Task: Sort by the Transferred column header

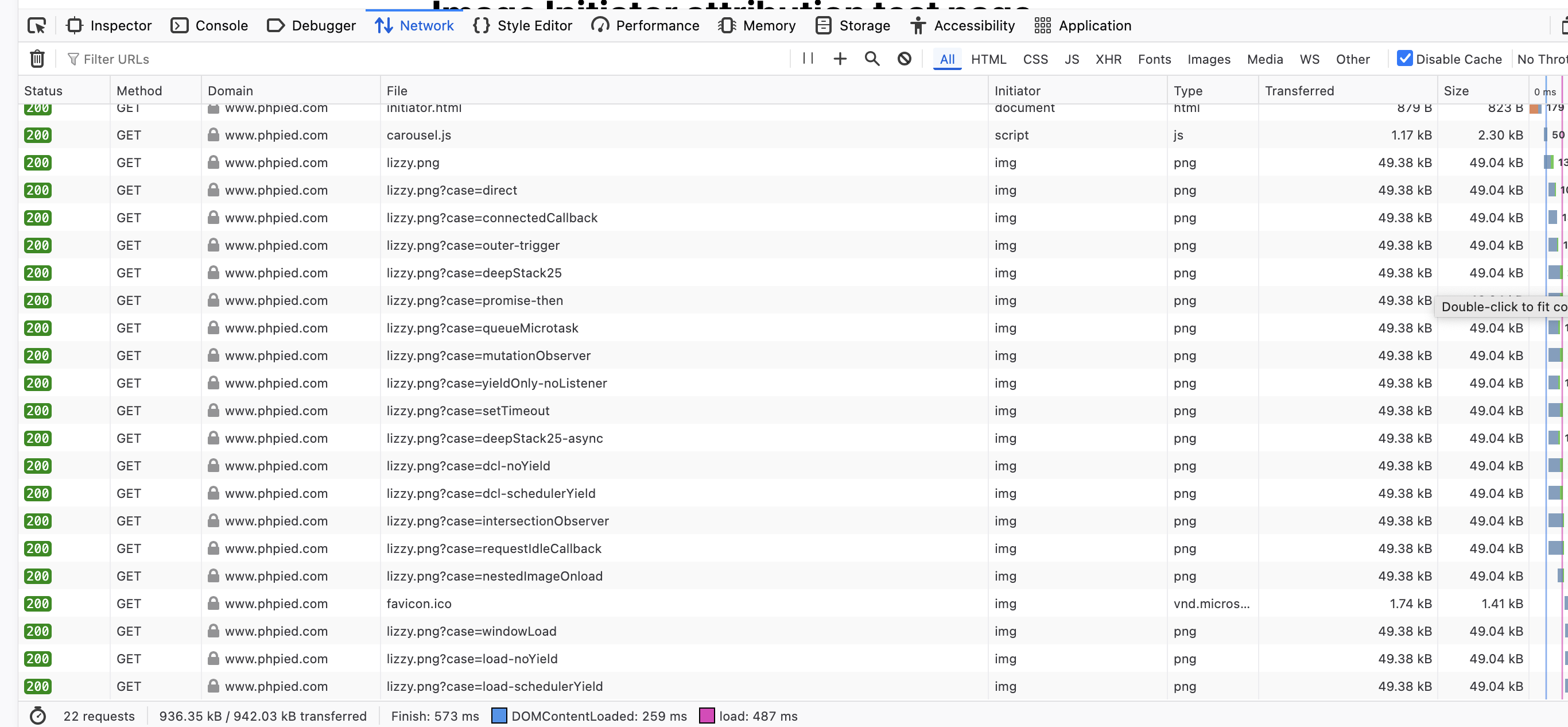Action: point(1348,91)
